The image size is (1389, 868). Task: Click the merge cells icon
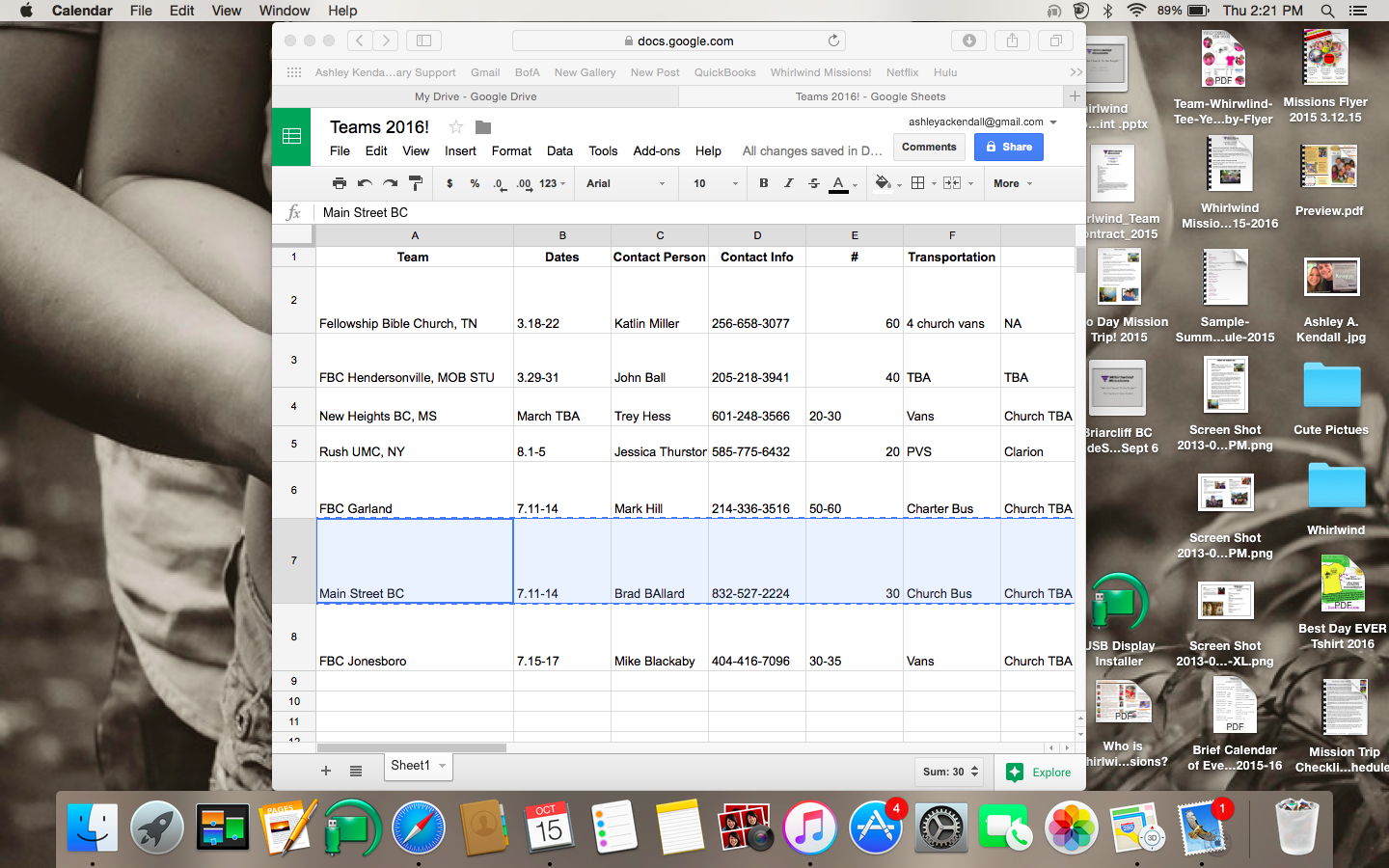(x=952, y=183)
